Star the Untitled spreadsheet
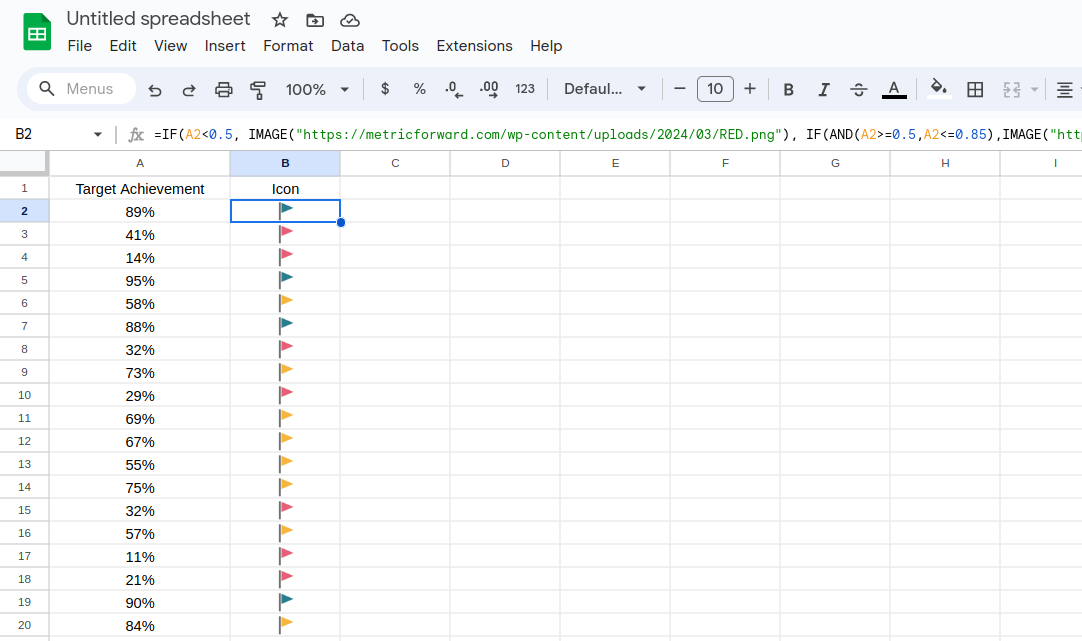The image size is (1082, 641). point(279,19)
